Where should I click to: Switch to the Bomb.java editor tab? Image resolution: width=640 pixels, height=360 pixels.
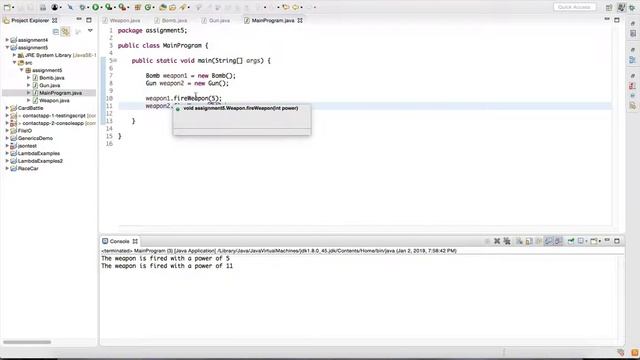171,20
